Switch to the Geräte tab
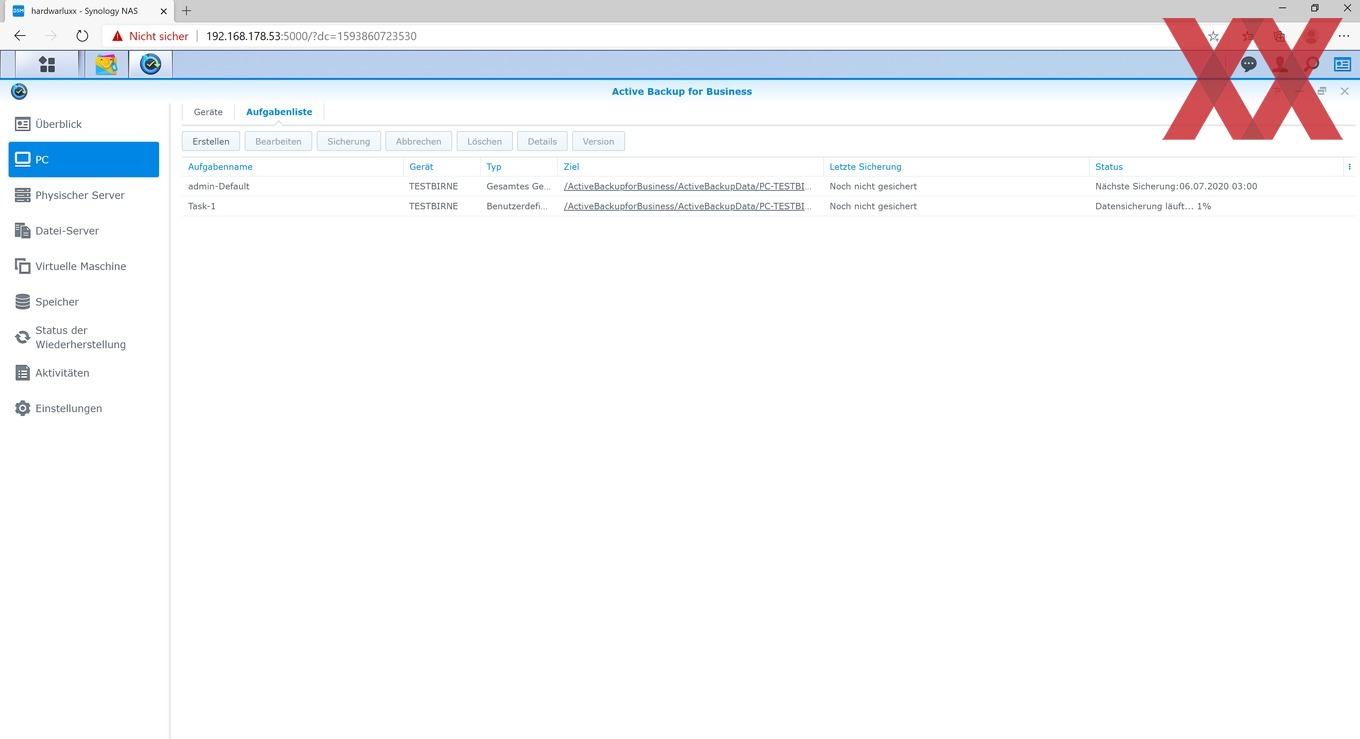The width and height of the screenshot is (1360, 739). pyautogui.click(x=208, y=112)
